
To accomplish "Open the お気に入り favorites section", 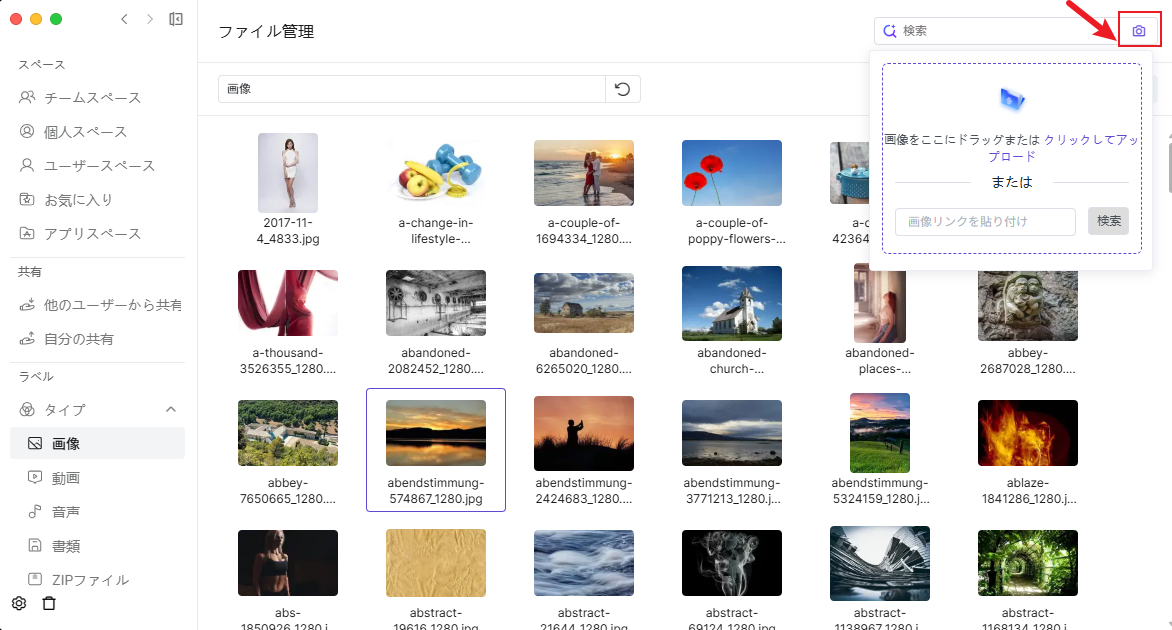I will click(78, 200).
